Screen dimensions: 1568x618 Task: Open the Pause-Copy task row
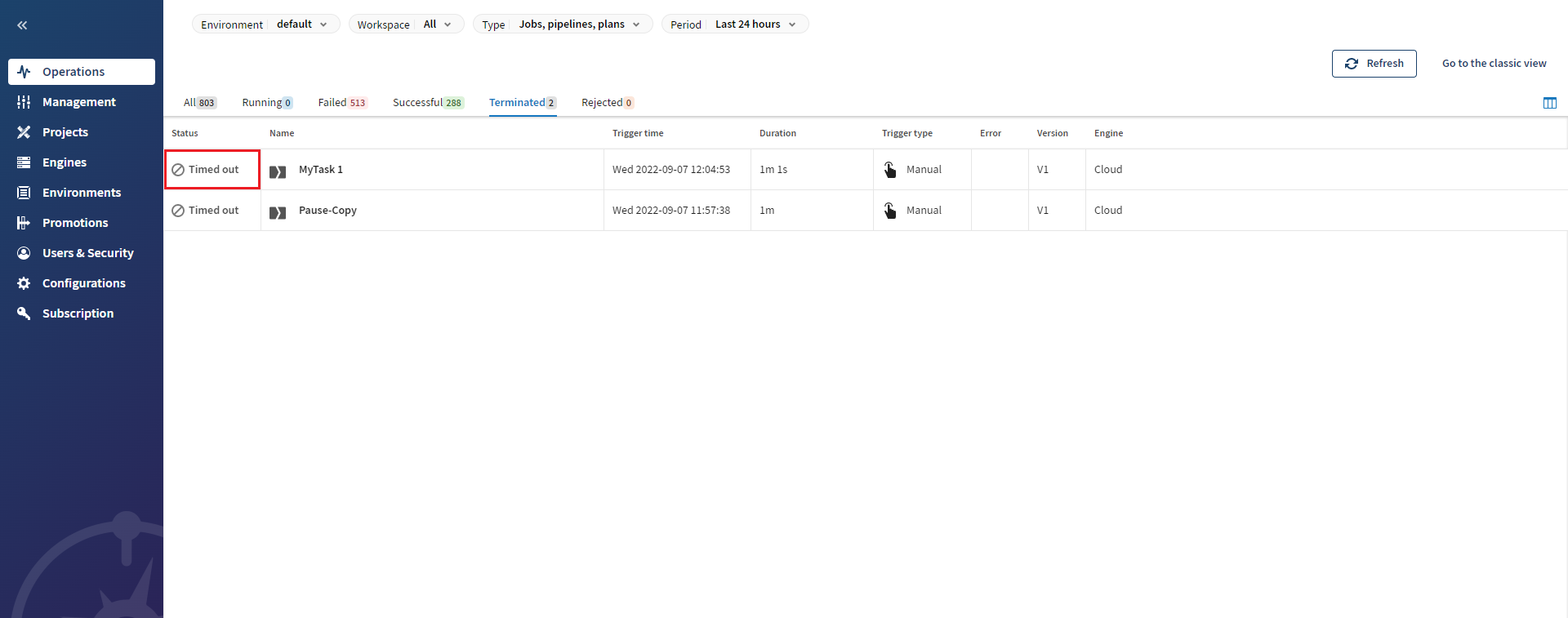[x=327, y=211]
